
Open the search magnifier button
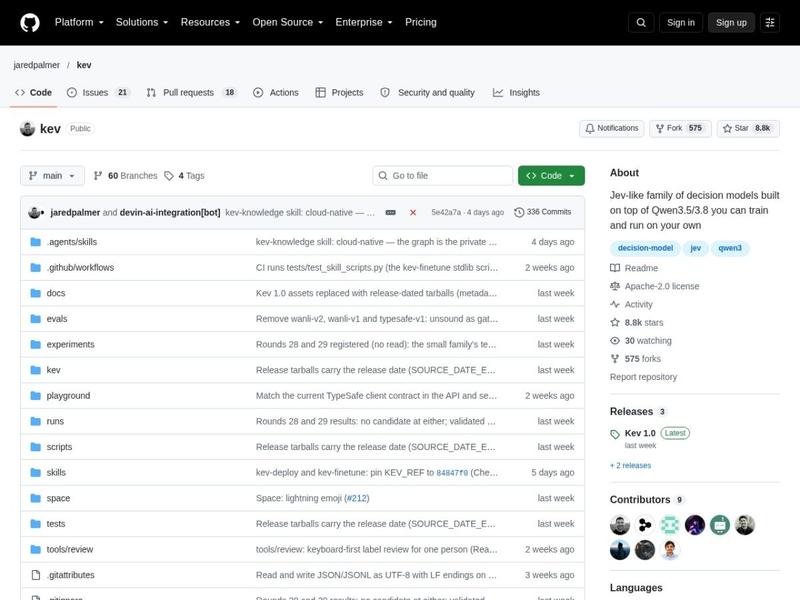click(x=641, y=22)
